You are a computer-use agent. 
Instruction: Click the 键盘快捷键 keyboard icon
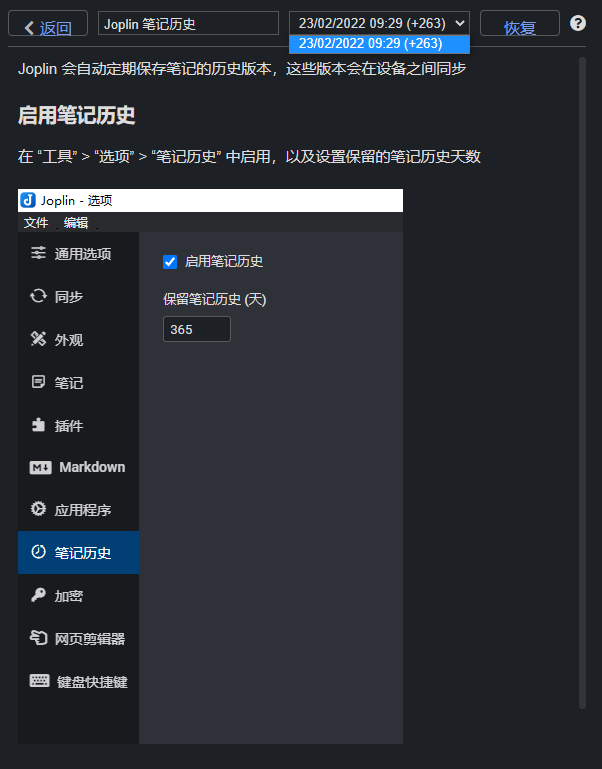click(x=40, y=681)
